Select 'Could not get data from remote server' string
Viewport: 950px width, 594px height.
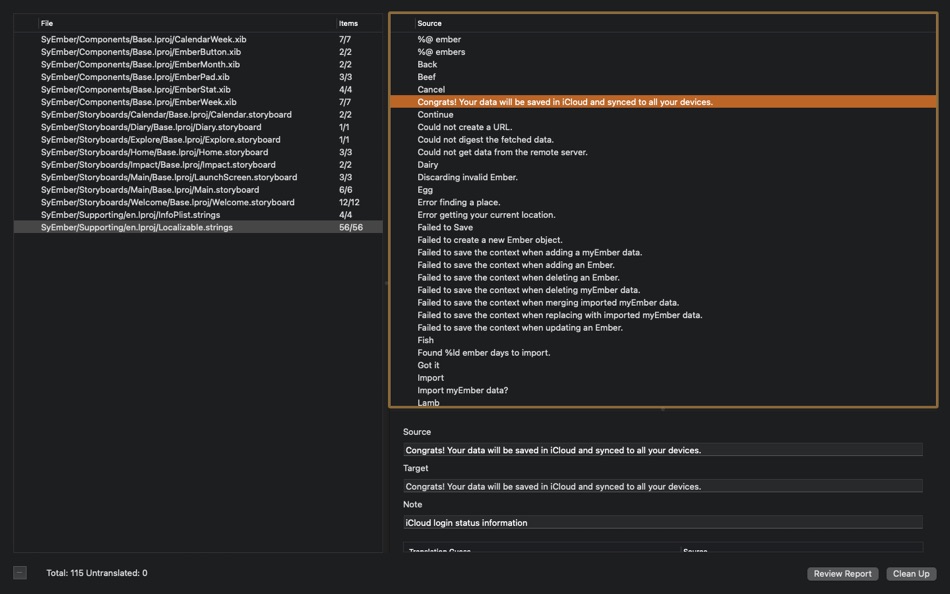(x=663, y=152)
